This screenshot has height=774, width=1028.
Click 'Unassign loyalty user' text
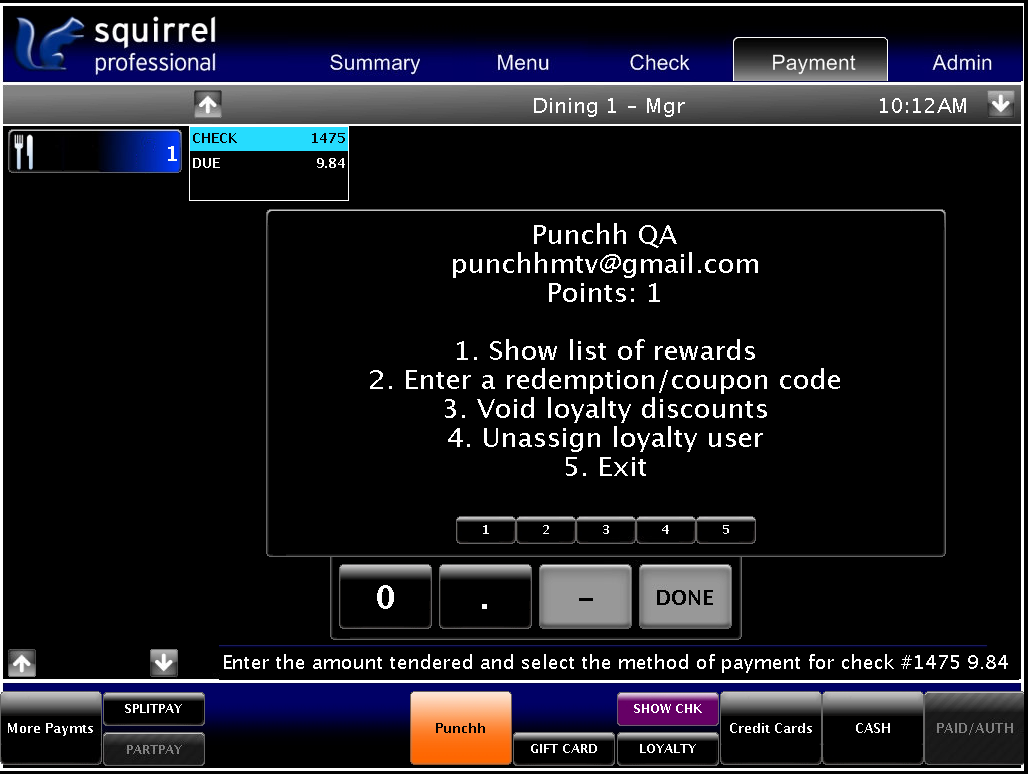point(622,438)
